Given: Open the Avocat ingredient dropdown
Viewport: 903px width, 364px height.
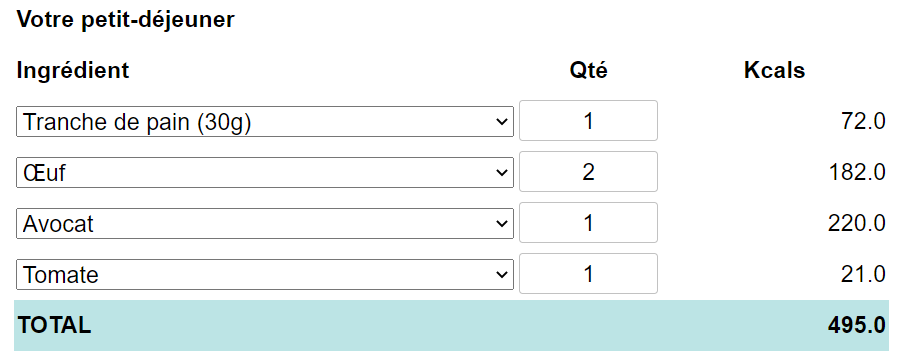Looking at the screenshot, I should pos(264,223).
